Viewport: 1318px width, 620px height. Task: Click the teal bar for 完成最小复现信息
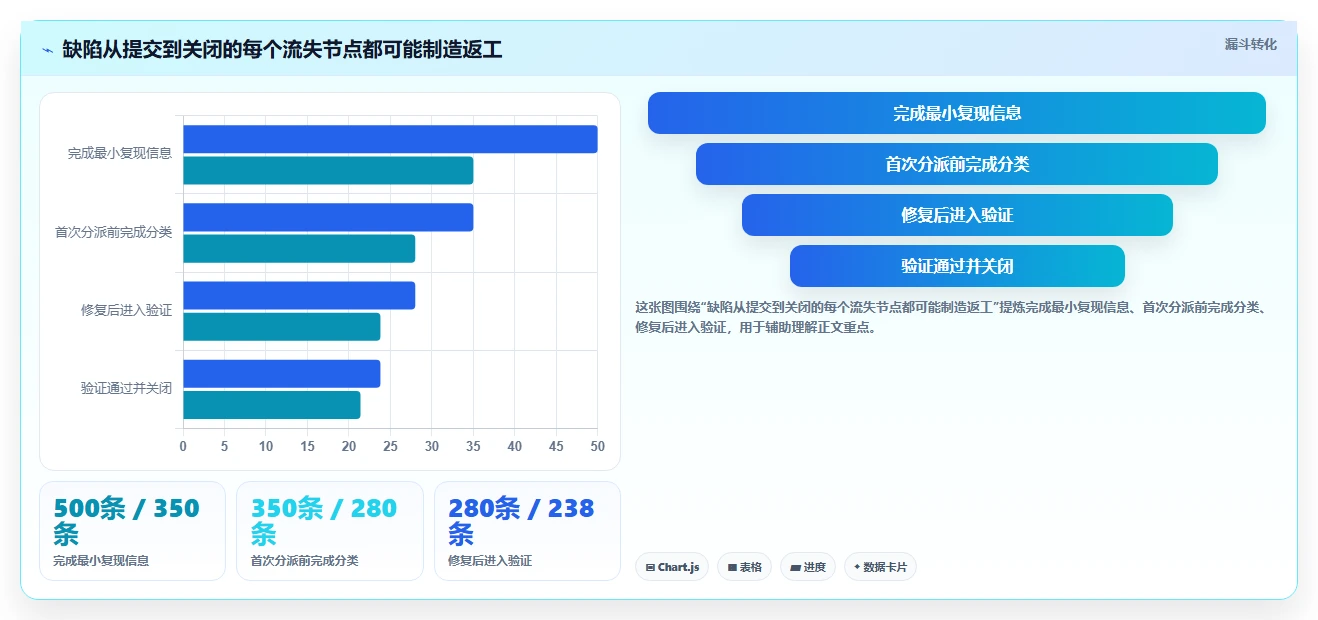pyautogui.click(x=328, y=170)
